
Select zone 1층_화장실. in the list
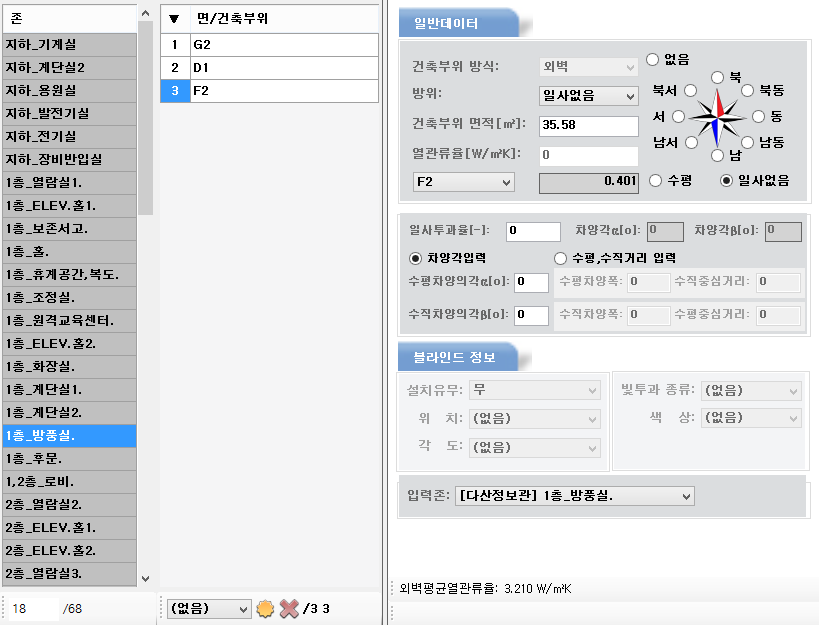tap(68, 365)
